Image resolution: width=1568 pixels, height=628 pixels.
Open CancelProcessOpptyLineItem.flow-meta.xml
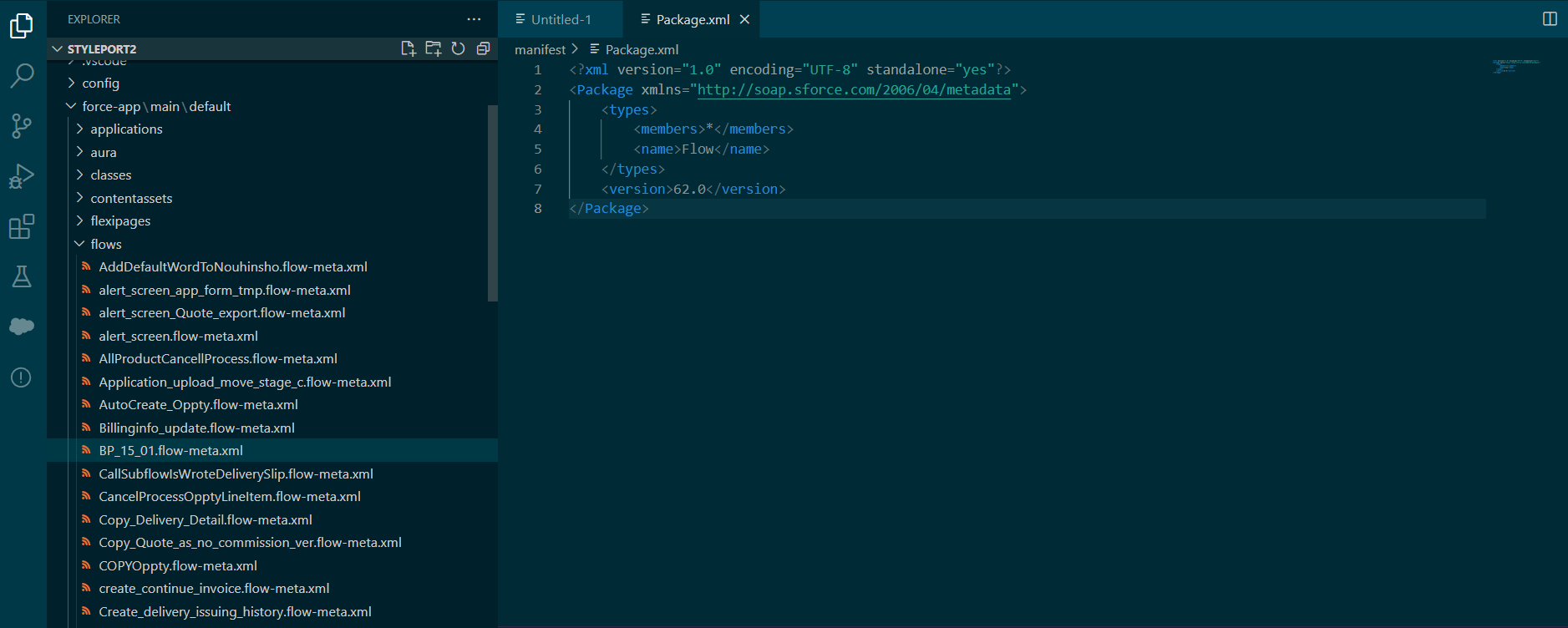272,497
